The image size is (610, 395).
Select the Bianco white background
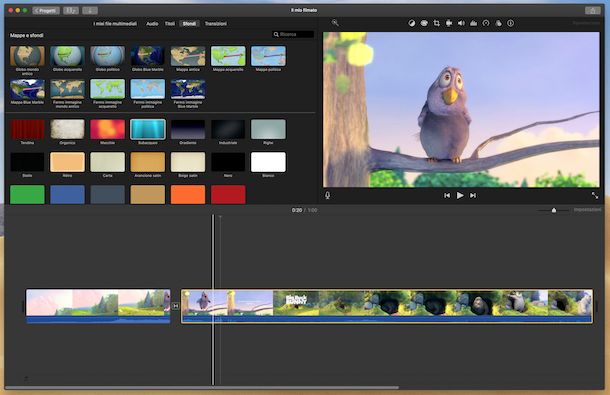tap(268, 162)
